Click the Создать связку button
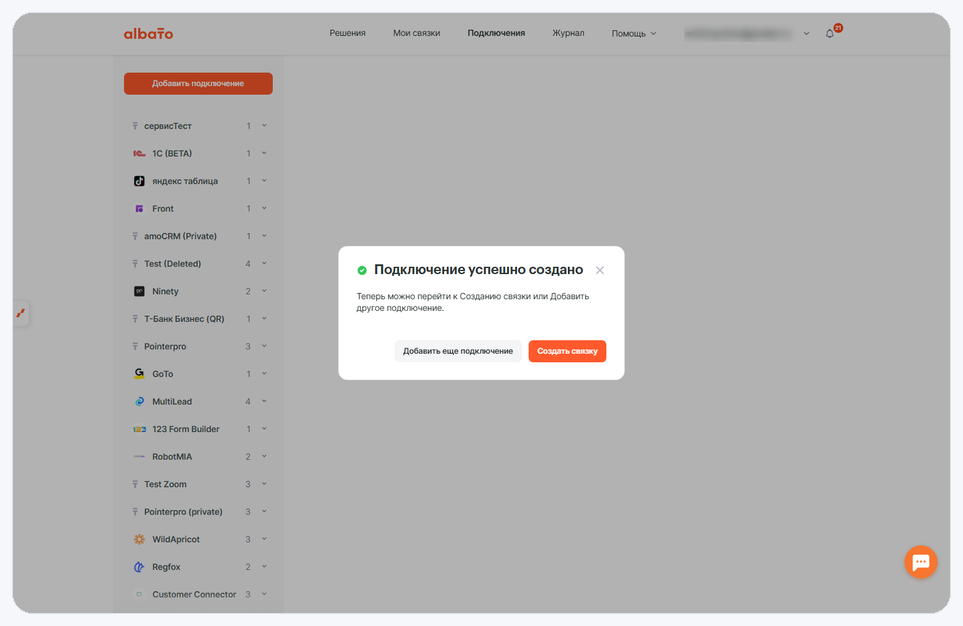This screenshot has width=963, height=626. point(567,351)
